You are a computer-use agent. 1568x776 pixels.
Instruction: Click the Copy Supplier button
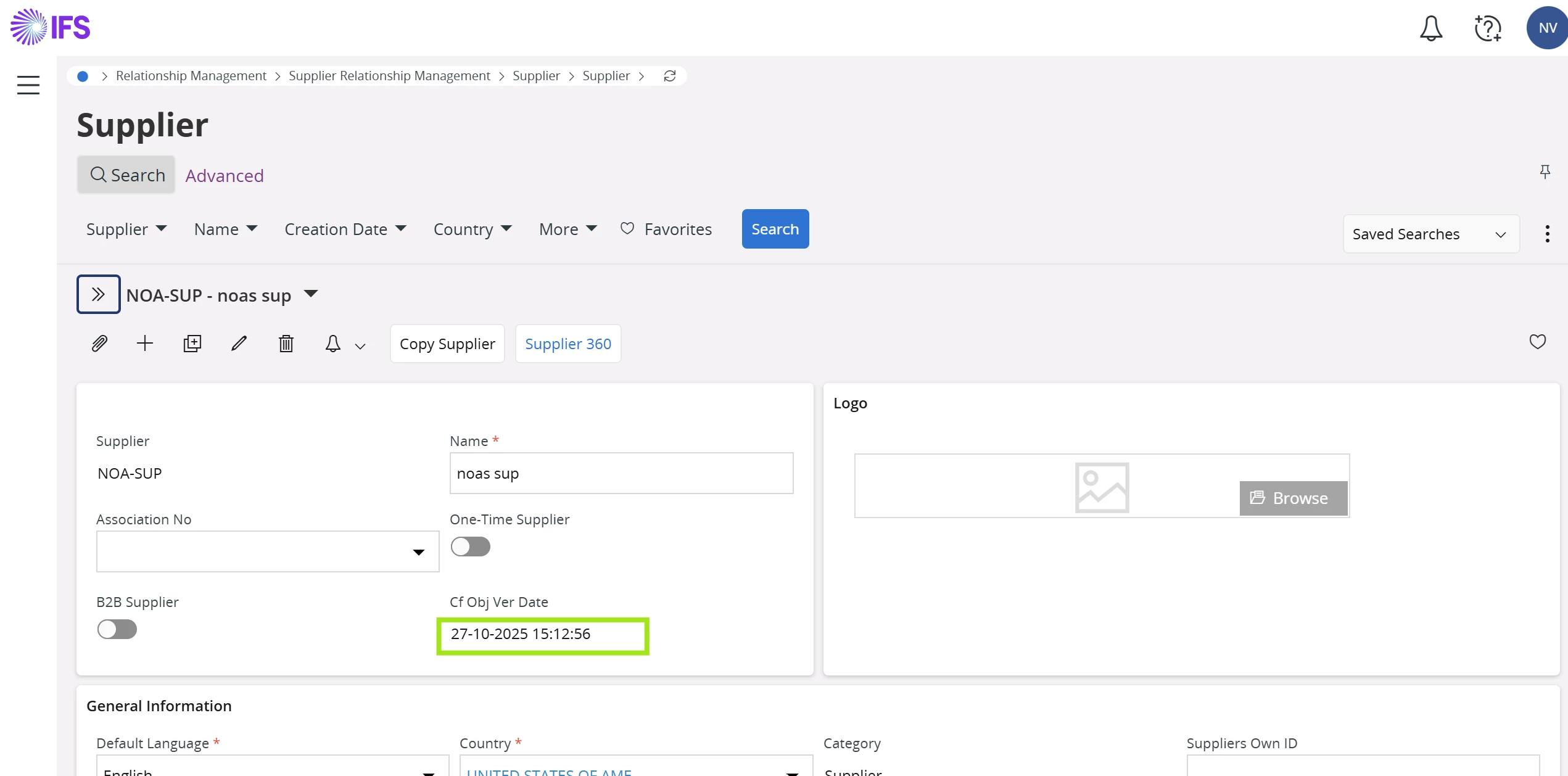tap(447, 344)
